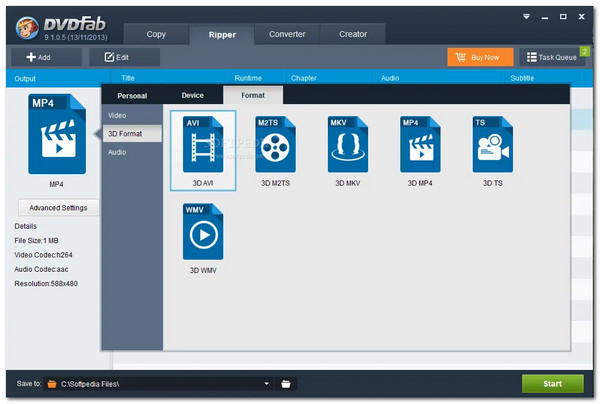Select the 3D MP4 format icon

pyautogui.click(x=420, y=144)
